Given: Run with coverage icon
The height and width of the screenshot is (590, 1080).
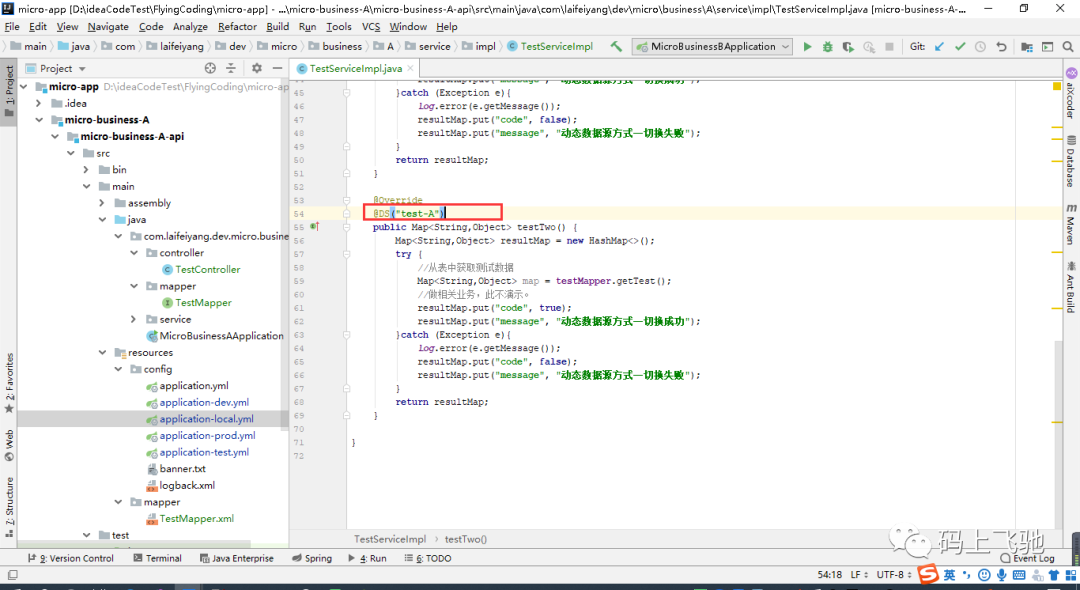Looking at the screenshot, I should [x=848, y=47].
